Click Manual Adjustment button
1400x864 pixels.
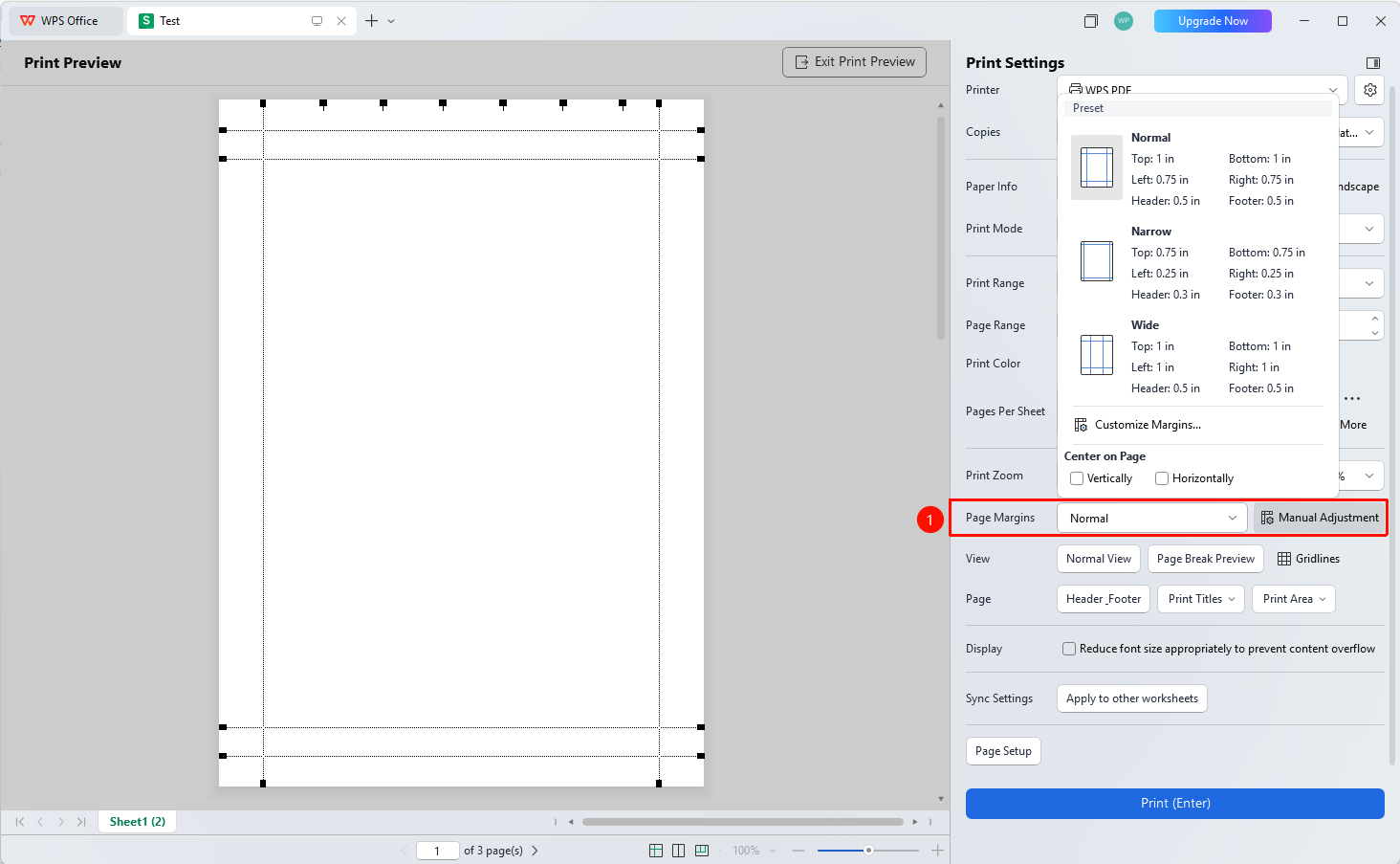pos(1319,518)
